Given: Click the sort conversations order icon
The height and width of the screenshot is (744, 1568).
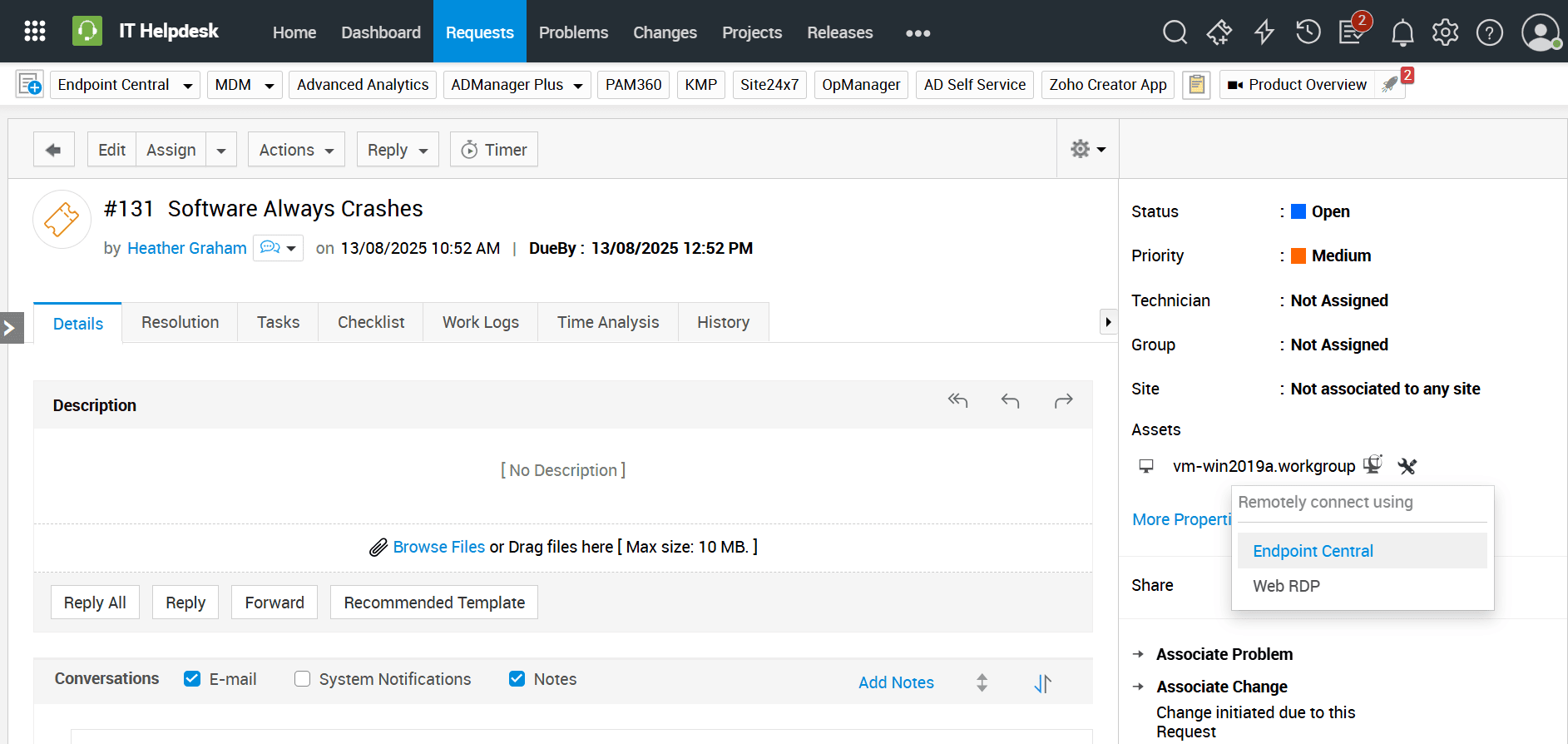Looking at the screenshot, I should coord(1042,683).
